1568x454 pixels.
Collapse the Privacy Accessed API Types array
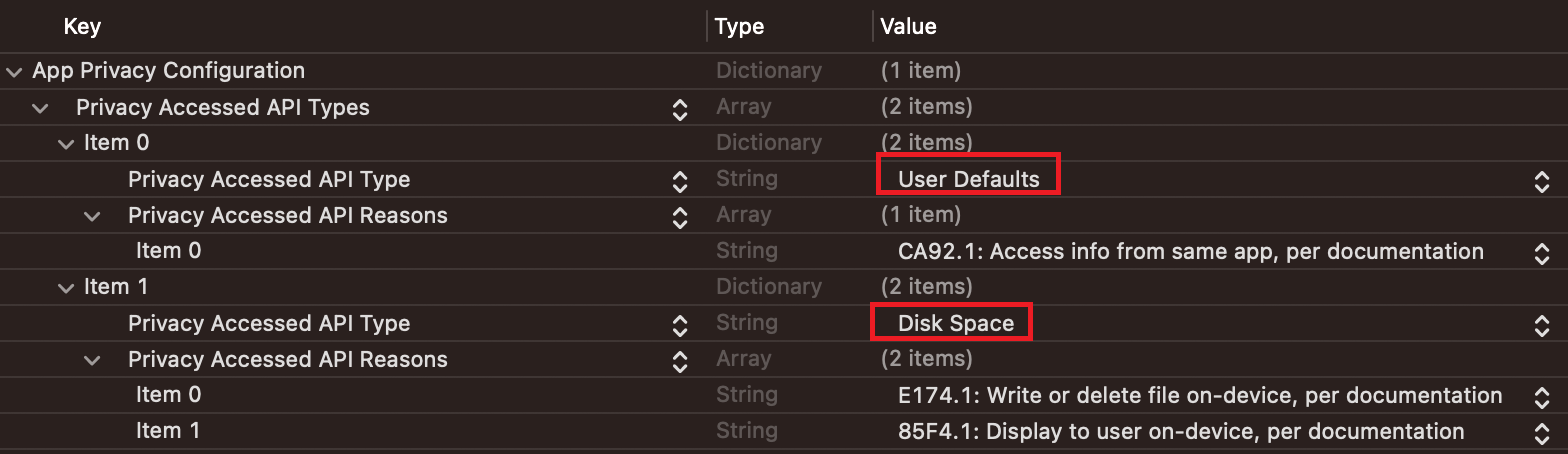click(x=39, y=108)
